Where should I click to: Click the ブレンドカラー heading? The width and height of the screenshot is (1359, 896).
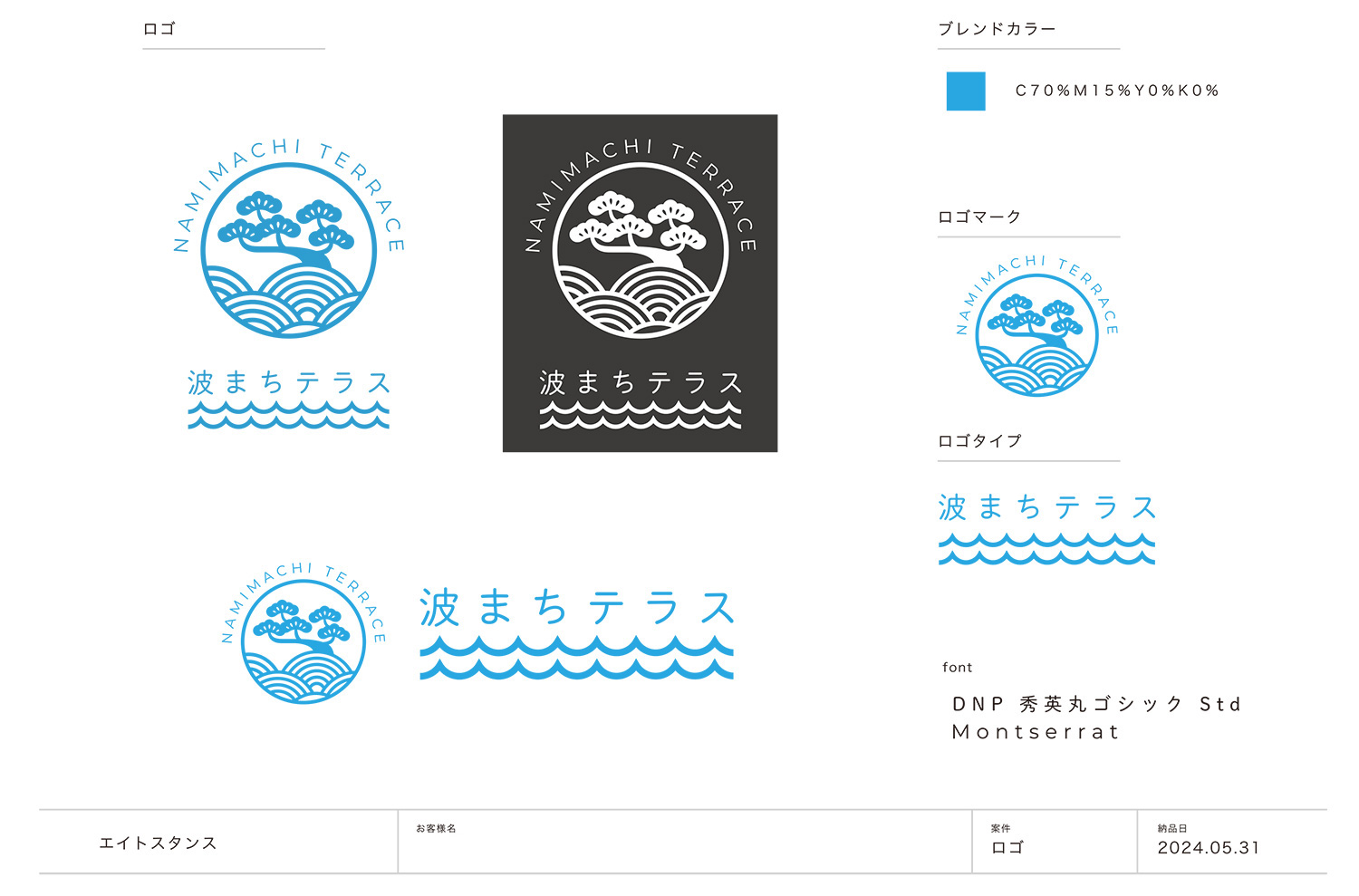pos(997,29)
